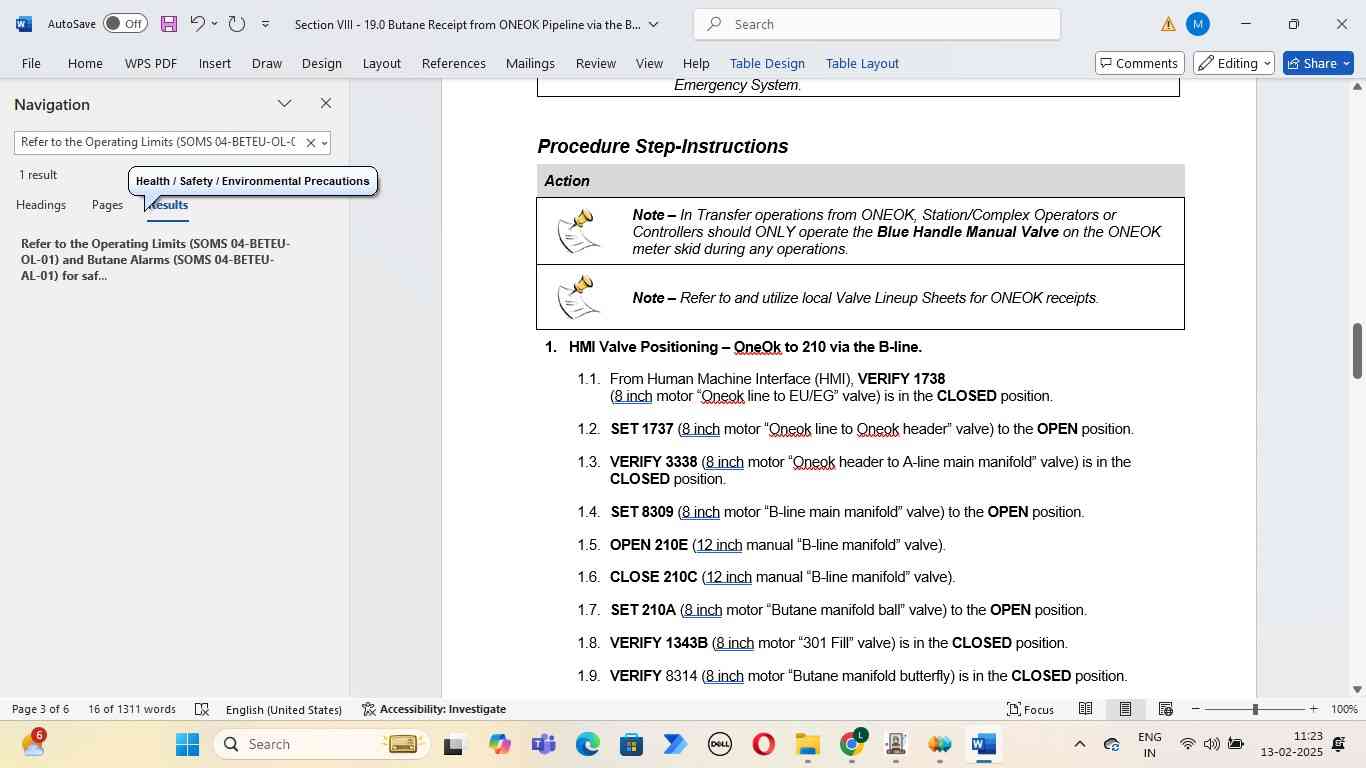Open Navigation pane task options chevron

point(285,104)
